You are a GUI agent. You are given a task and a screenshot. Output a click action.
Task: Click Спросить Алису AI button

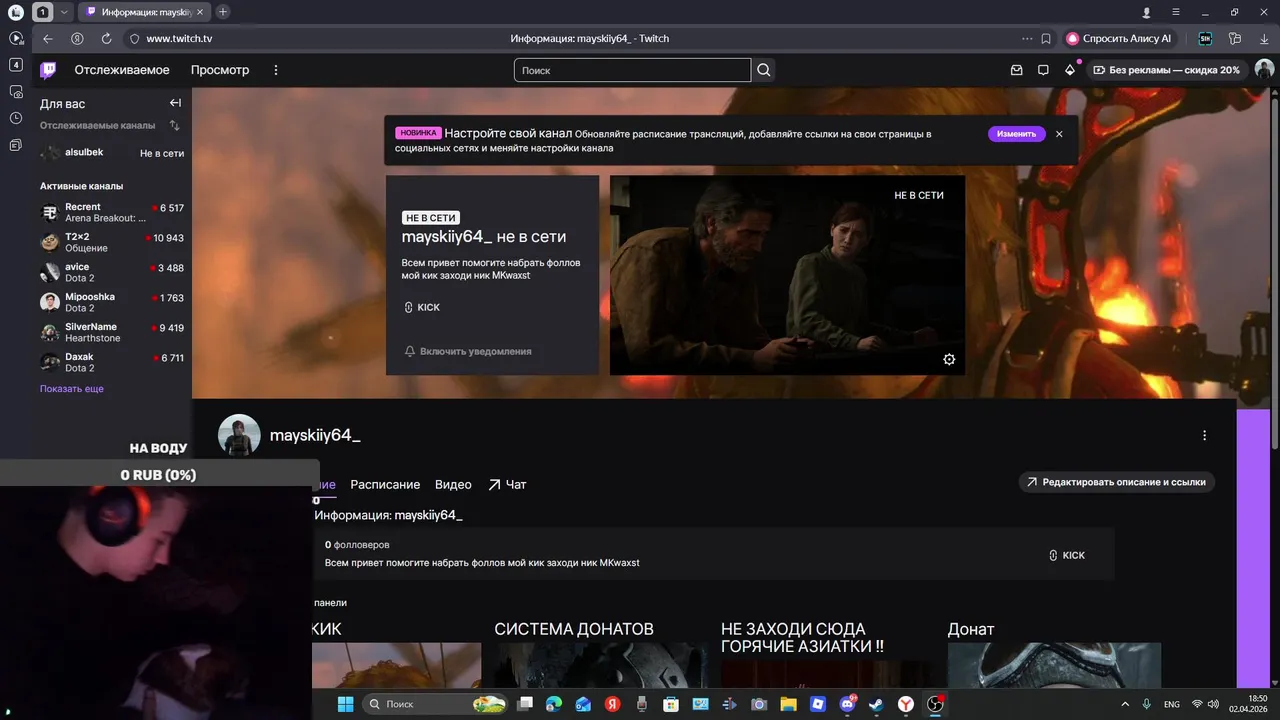[1119, 38]
